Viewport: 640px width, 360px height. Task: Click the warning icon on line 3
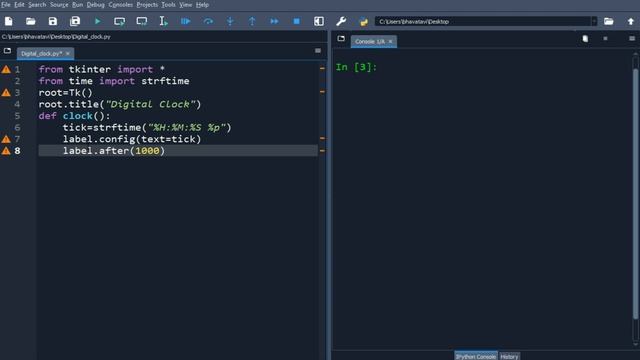point(6,93)
